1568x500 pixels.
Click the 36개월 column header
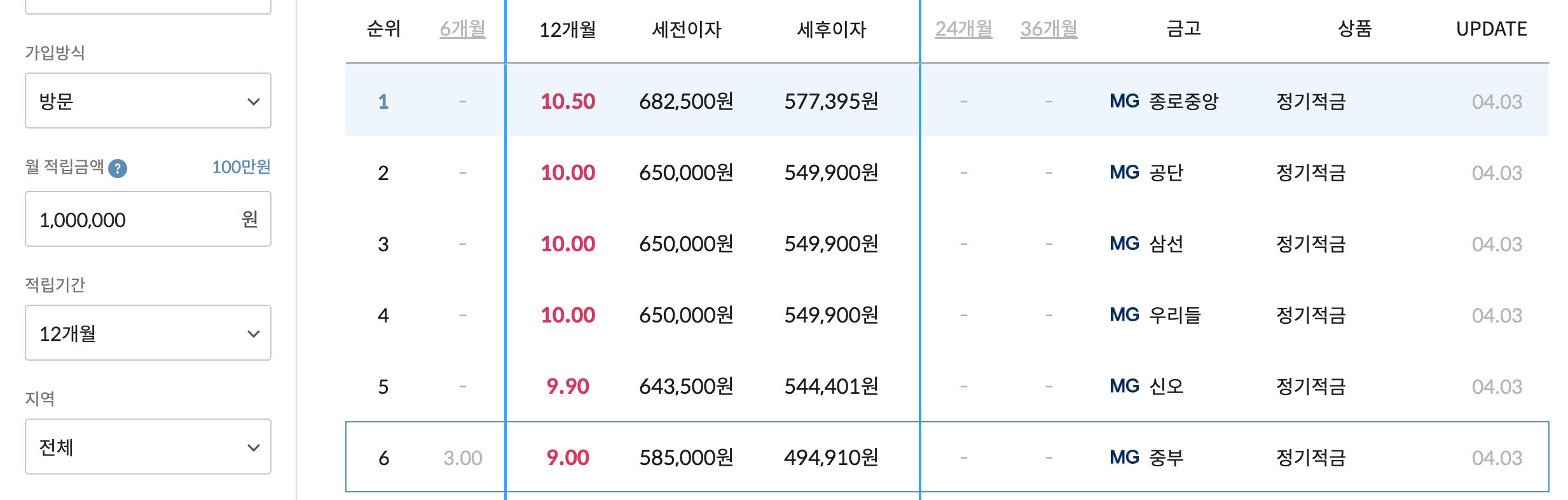[1049, 28]
